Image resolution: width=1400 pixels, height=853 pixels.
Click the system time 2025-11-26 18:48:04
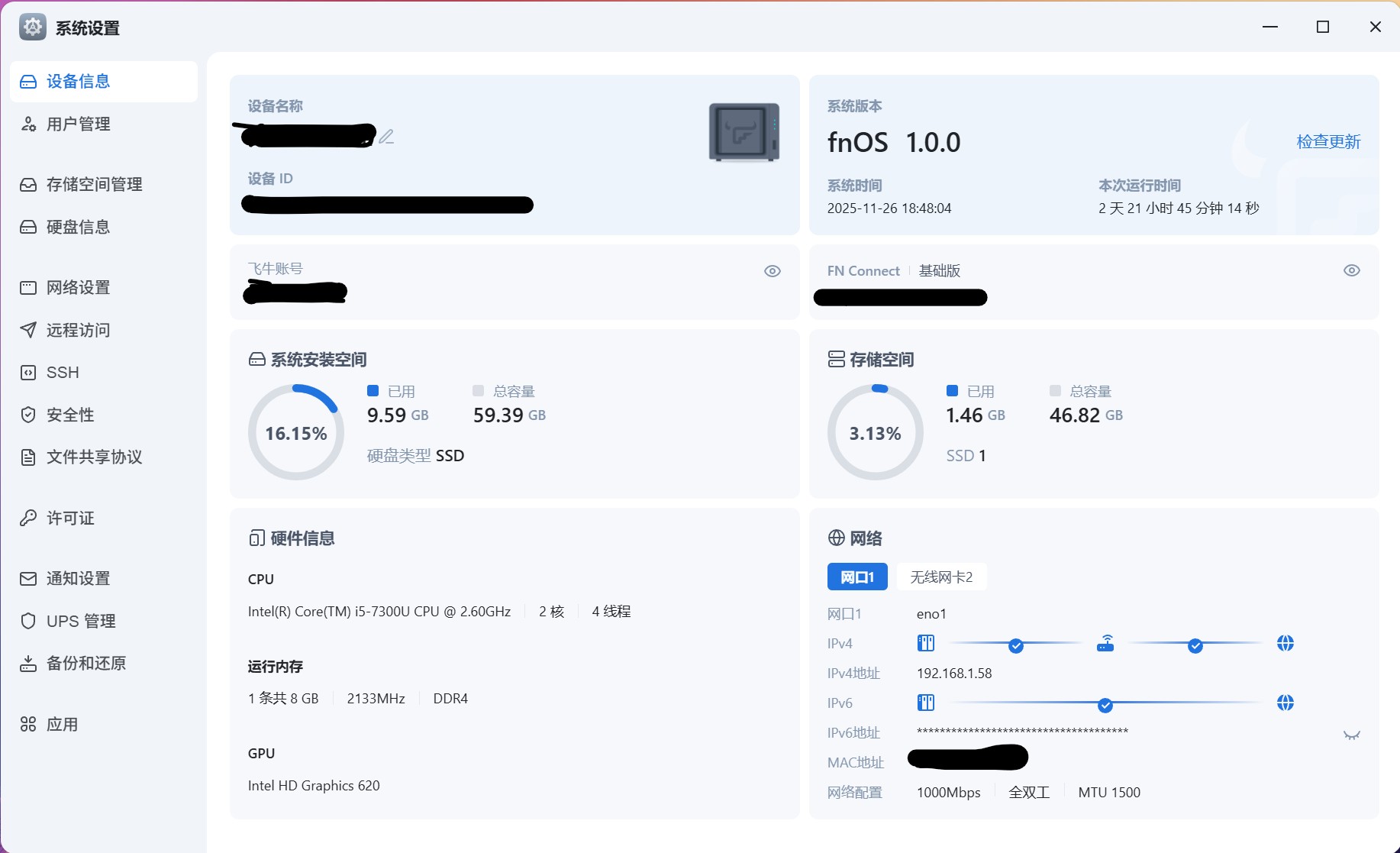click(x=889, y=208)
